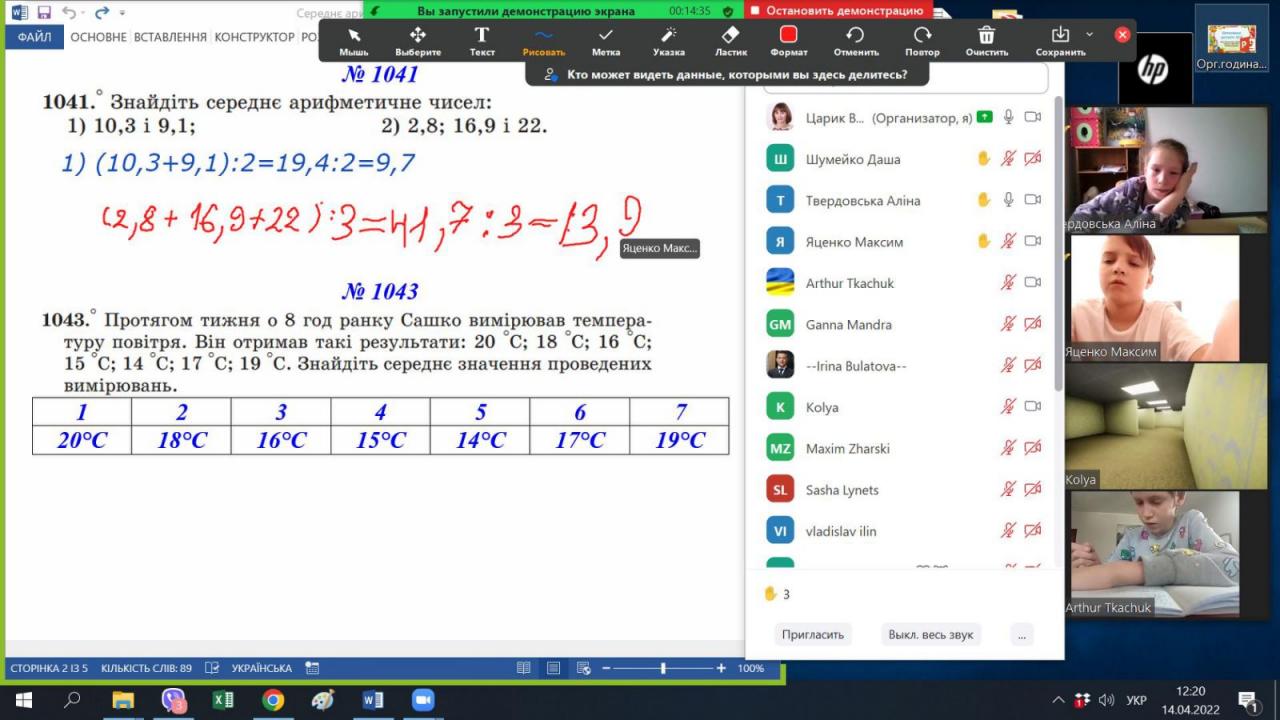
Task: Open the УКР keyboard language selector
Action: 1136,700
